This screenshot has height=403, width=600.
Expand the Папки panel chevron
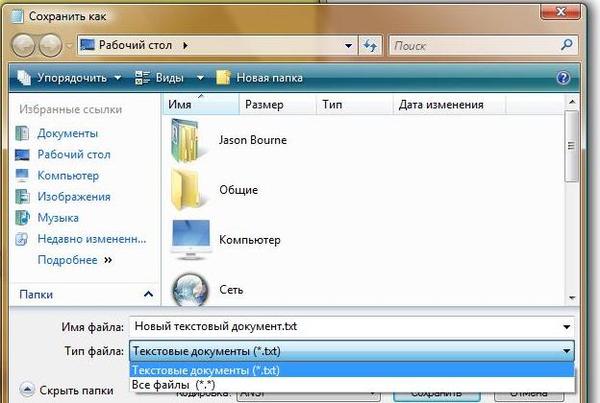point(148,294)
